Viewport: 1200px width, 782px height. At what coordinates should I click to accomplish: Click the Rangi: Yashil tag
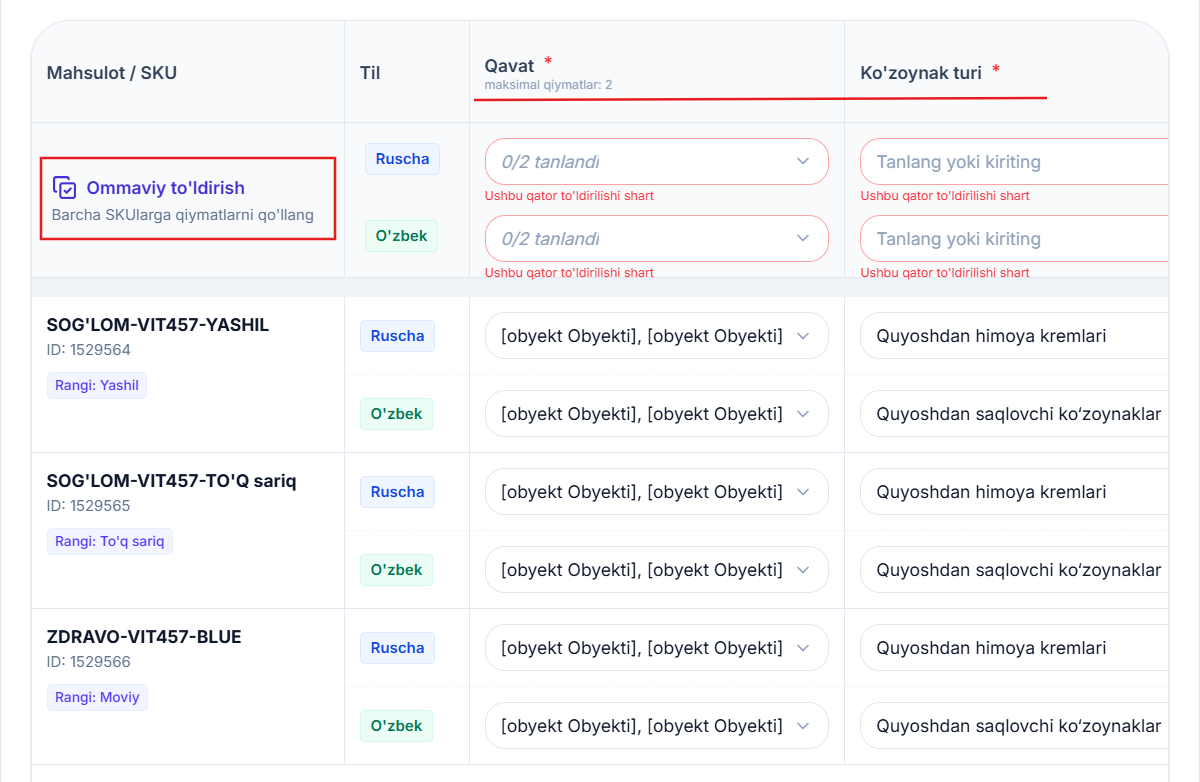pos(97,385)
